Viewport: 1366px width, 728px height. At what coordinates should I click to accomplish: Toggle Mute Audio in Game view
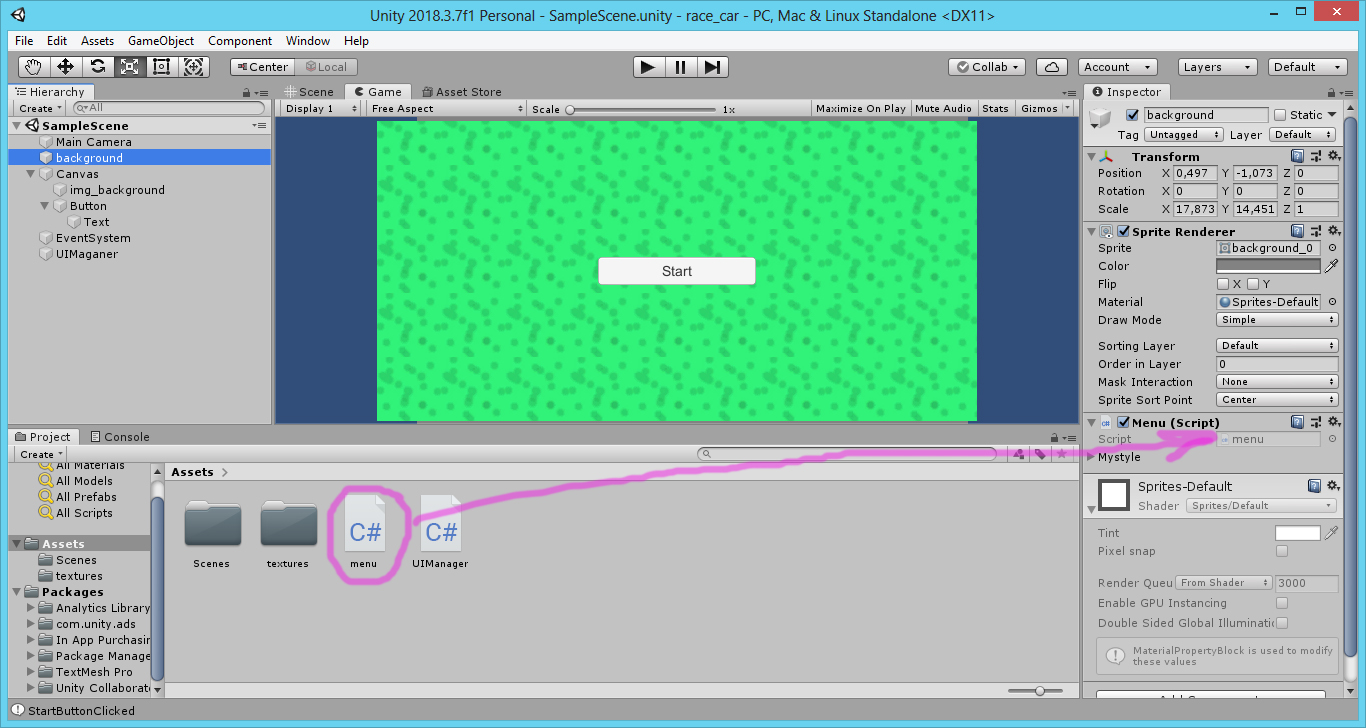[x=943, y=108]
